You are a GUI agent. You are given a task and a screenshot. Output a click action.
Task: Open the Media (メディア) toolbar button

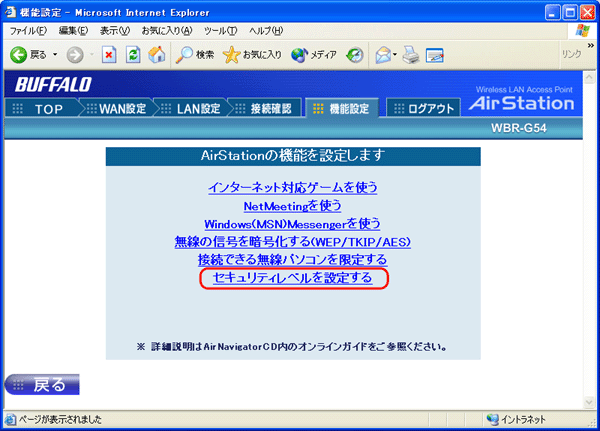tap(314, 55)
